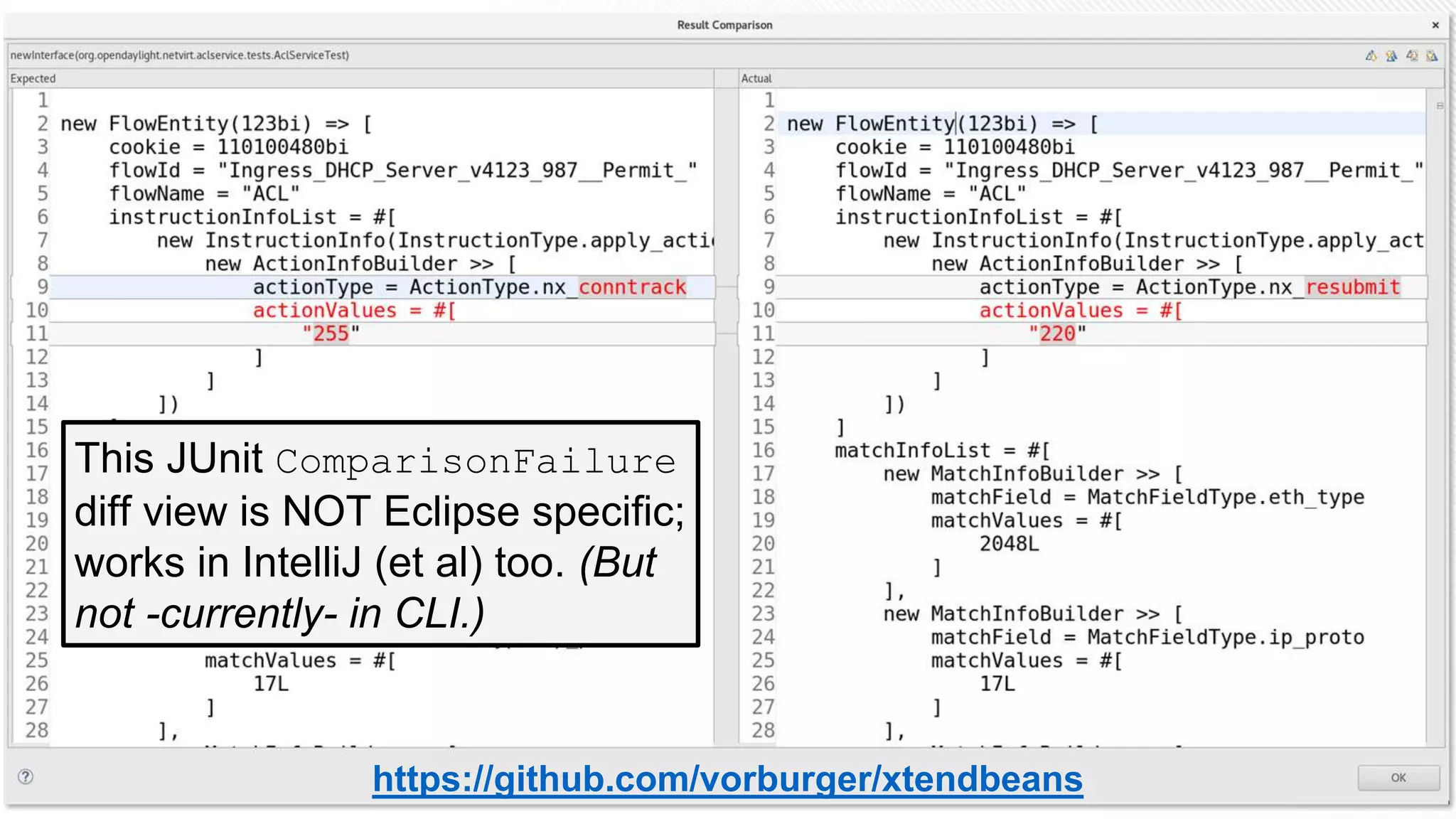Click the difference marker in the overview ruler
This screenshot has height=819, width=1456.
[1440, 106]
